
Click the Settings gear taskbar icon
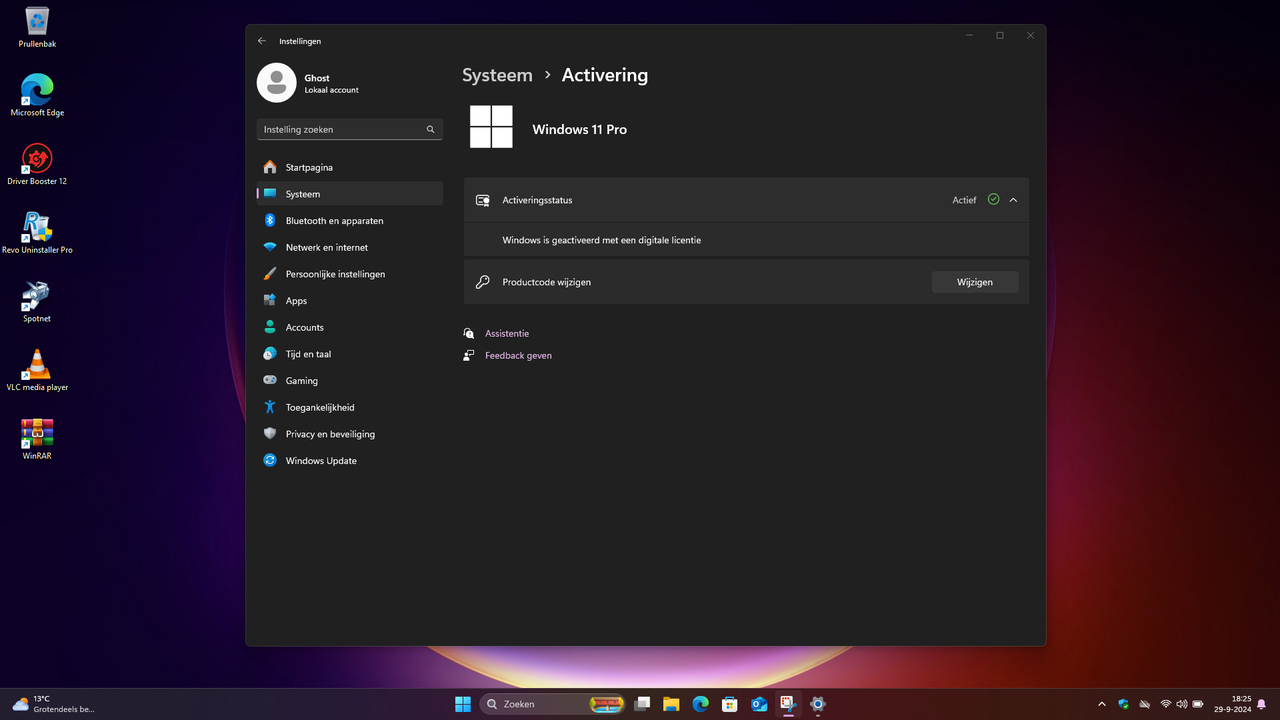pos(818,704)
